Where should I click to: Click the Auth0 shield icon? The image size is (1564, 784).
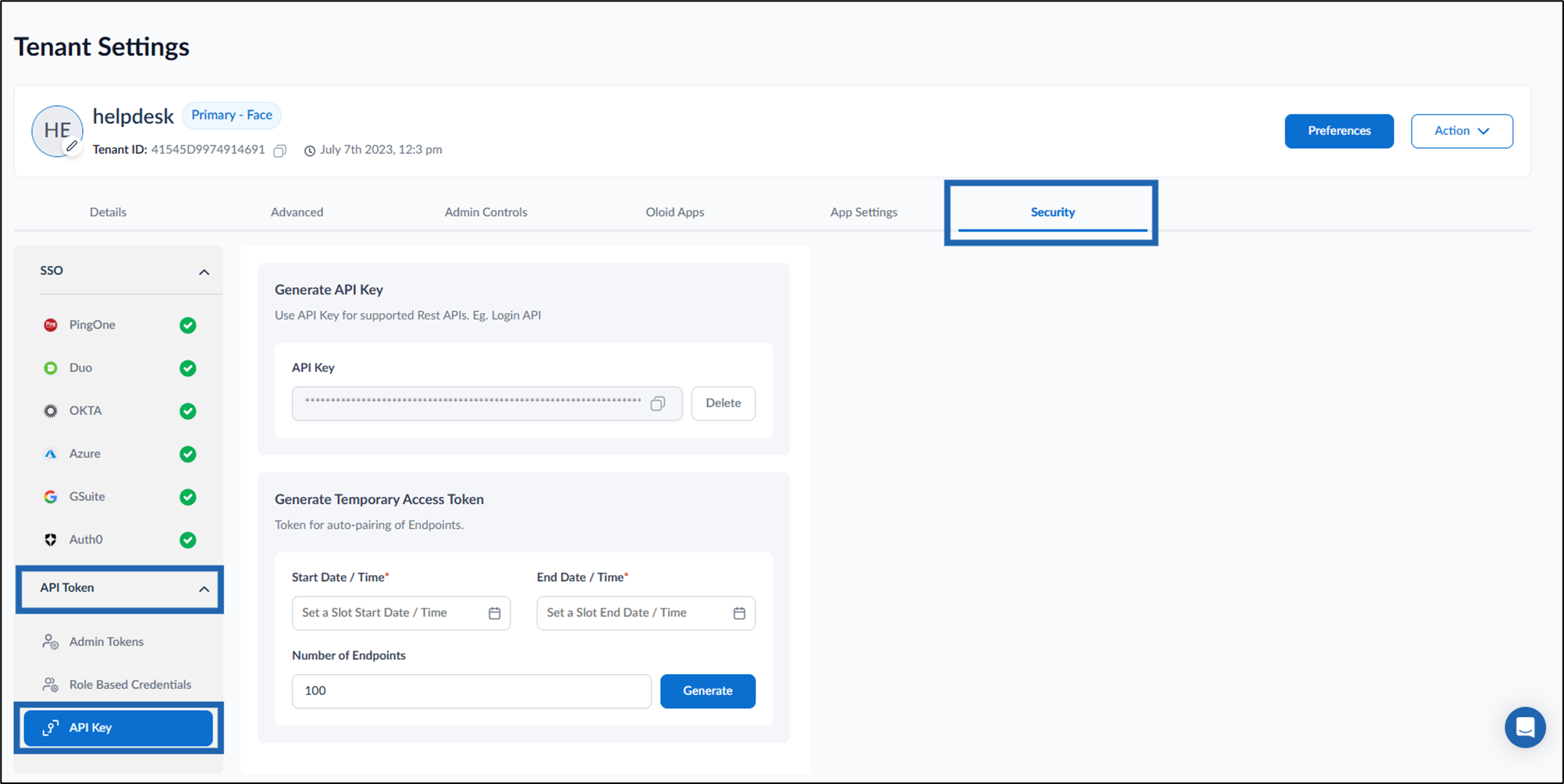pyautogui.click(x=51, y=540)
